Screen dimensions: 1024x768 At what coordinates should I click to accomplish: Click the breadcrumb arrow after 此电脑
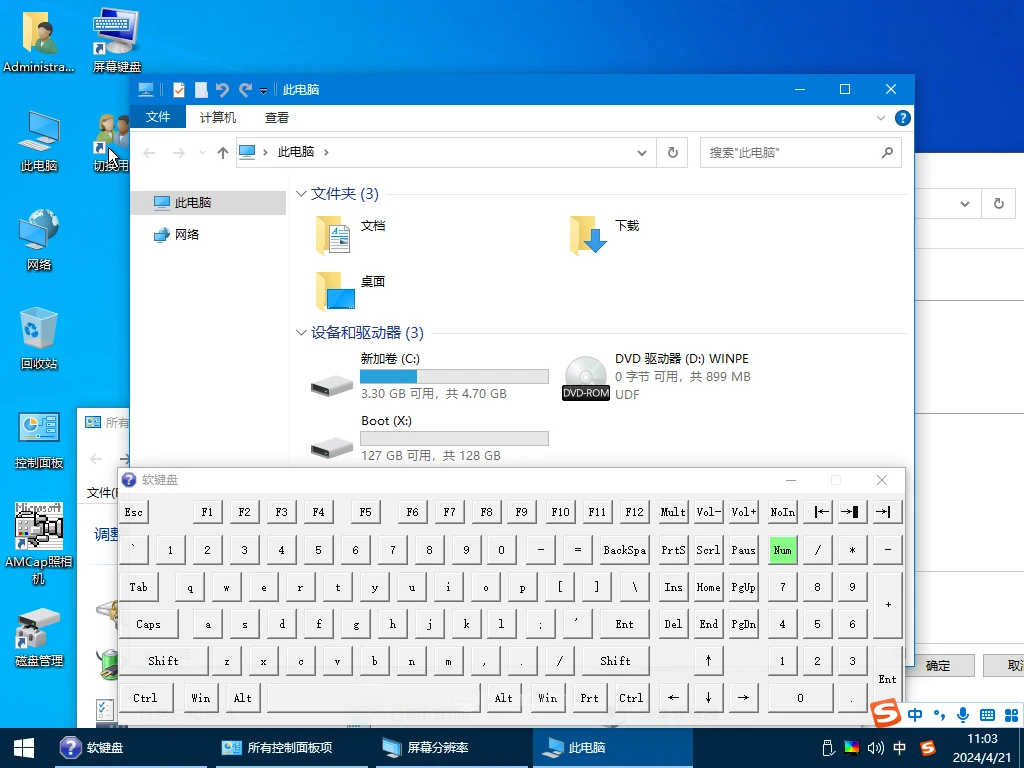pyautogui.click(x=327, y=152)
